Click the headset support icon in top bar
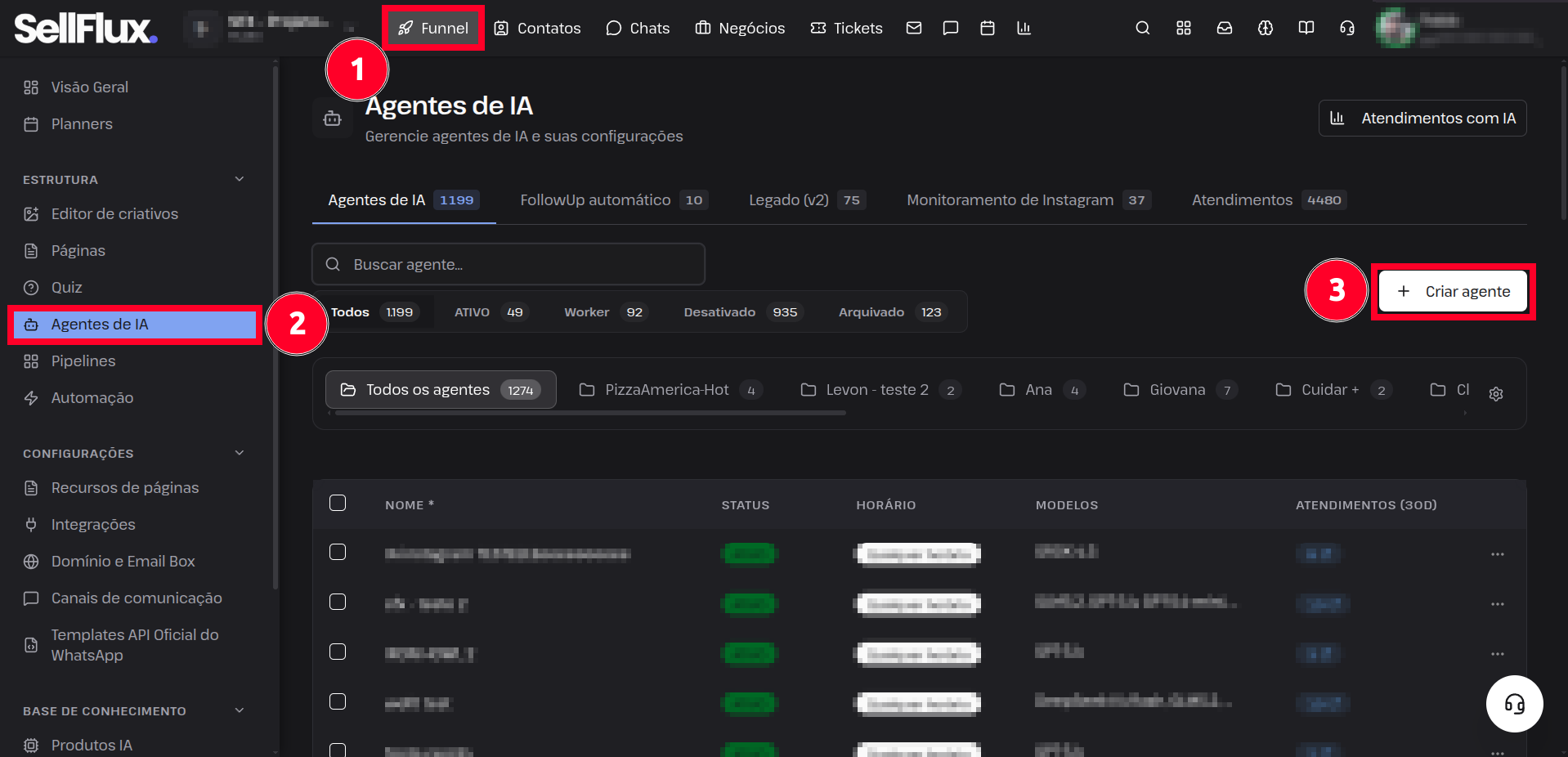1568x757 pixels. (1347, 28)
